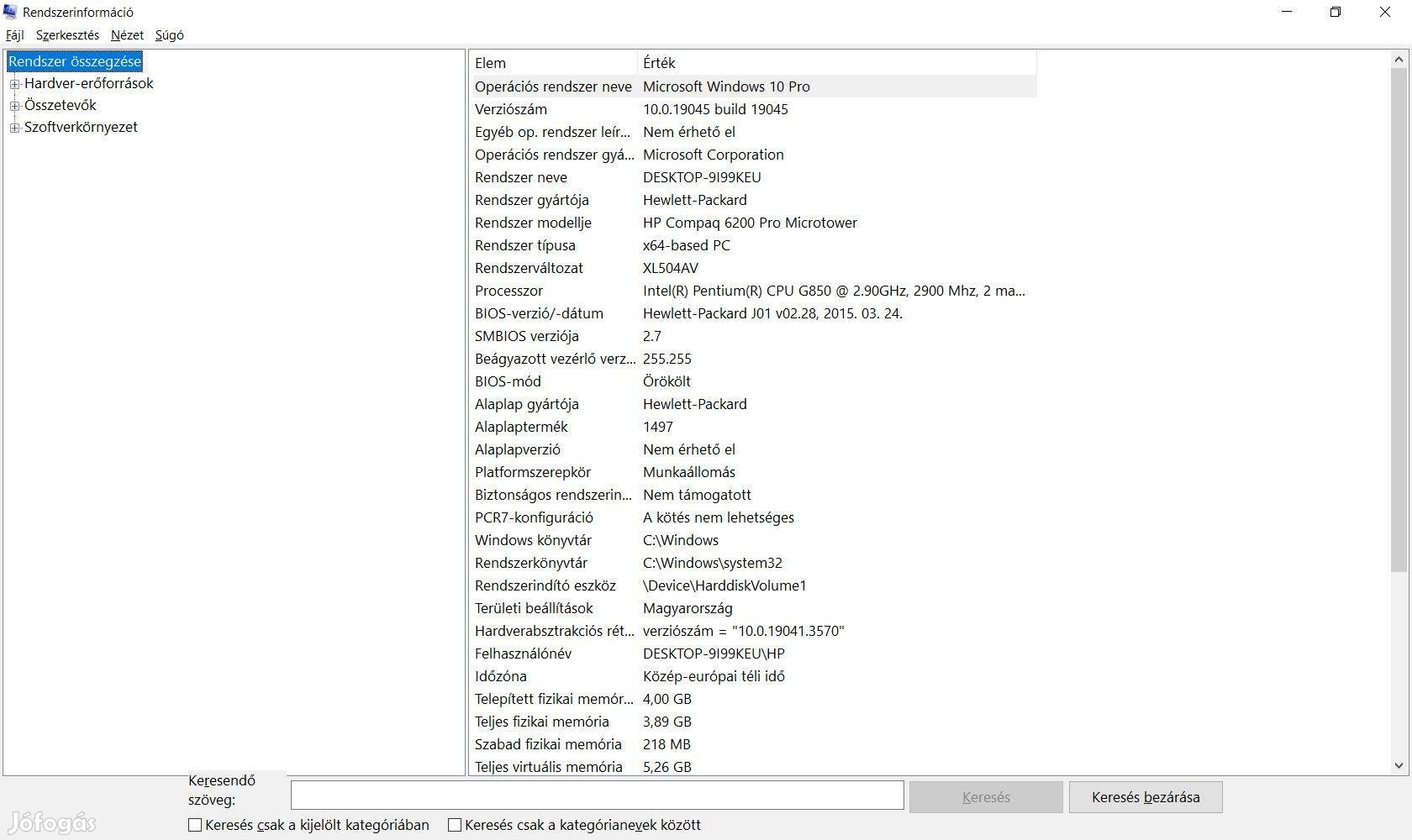Select the SMBIOS verziója row

tap(754, 336)
